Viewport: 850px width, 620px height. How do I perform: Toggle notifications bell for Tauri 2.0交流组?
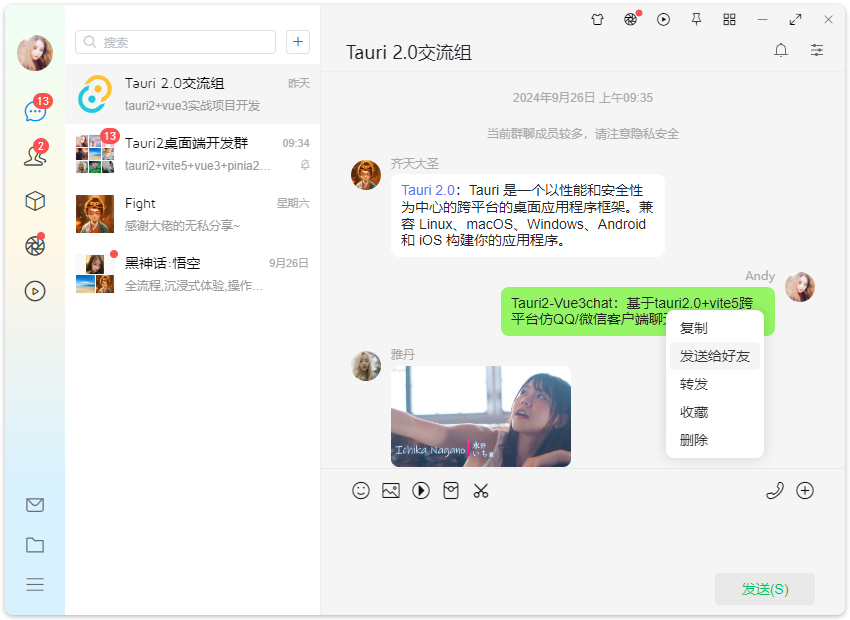(x=781, y=49)
